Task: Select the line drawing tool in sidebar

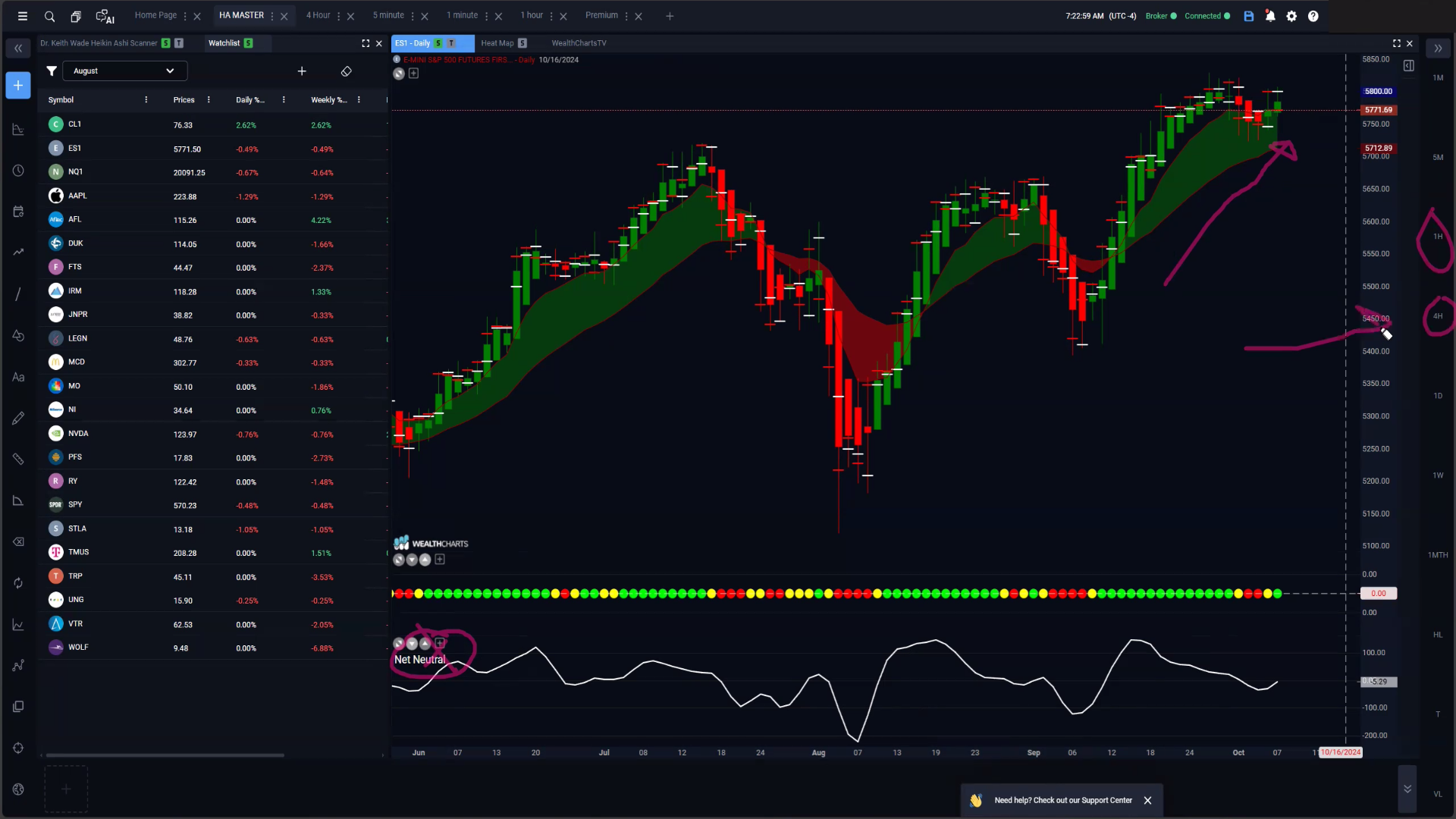Action: [x=18, y=294]
